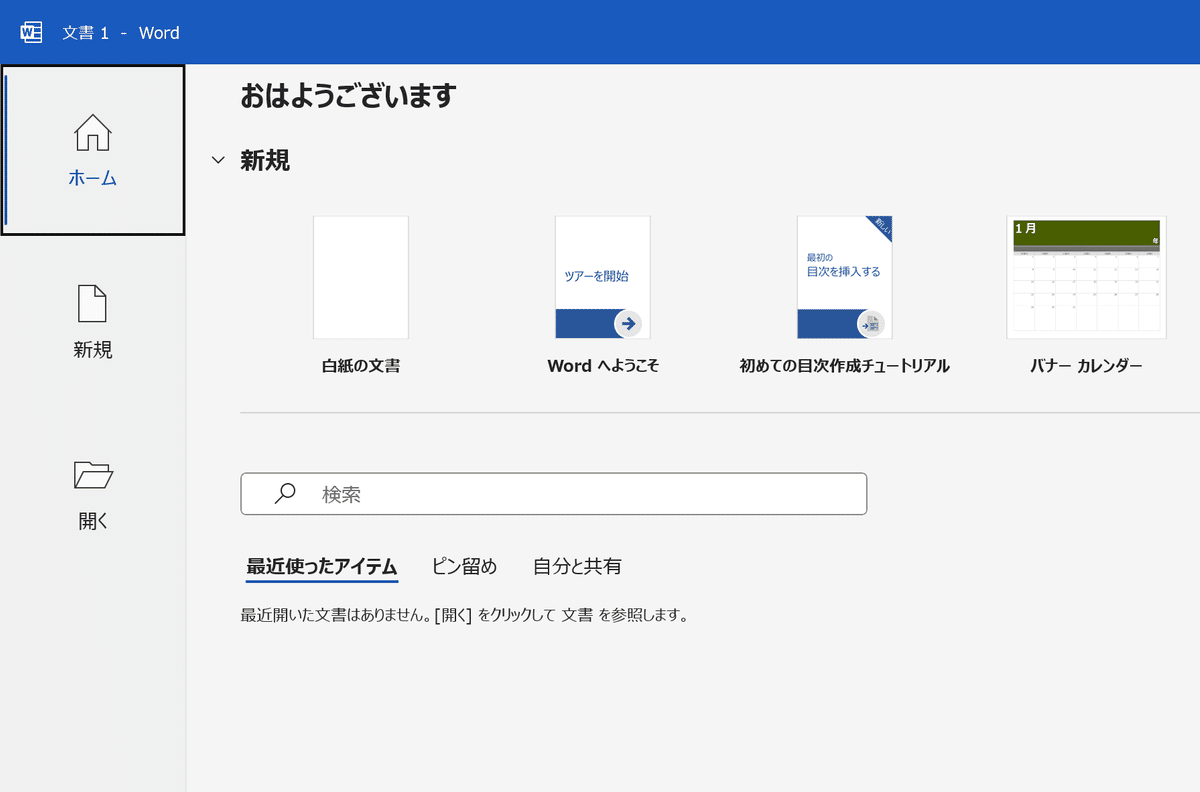1200x792 pixels.
Task: Pick the バナー カレンダー calendar template
Action: coord(1087,277)
